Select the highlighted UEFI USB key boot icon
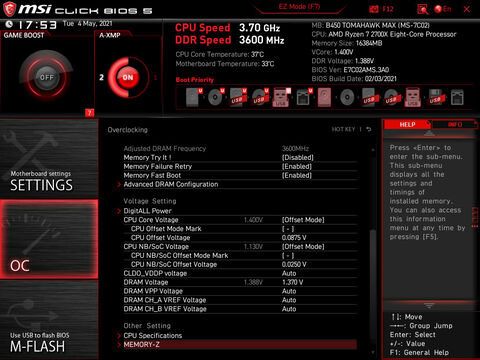Screen dimensions: 480x360 point(282,97)
